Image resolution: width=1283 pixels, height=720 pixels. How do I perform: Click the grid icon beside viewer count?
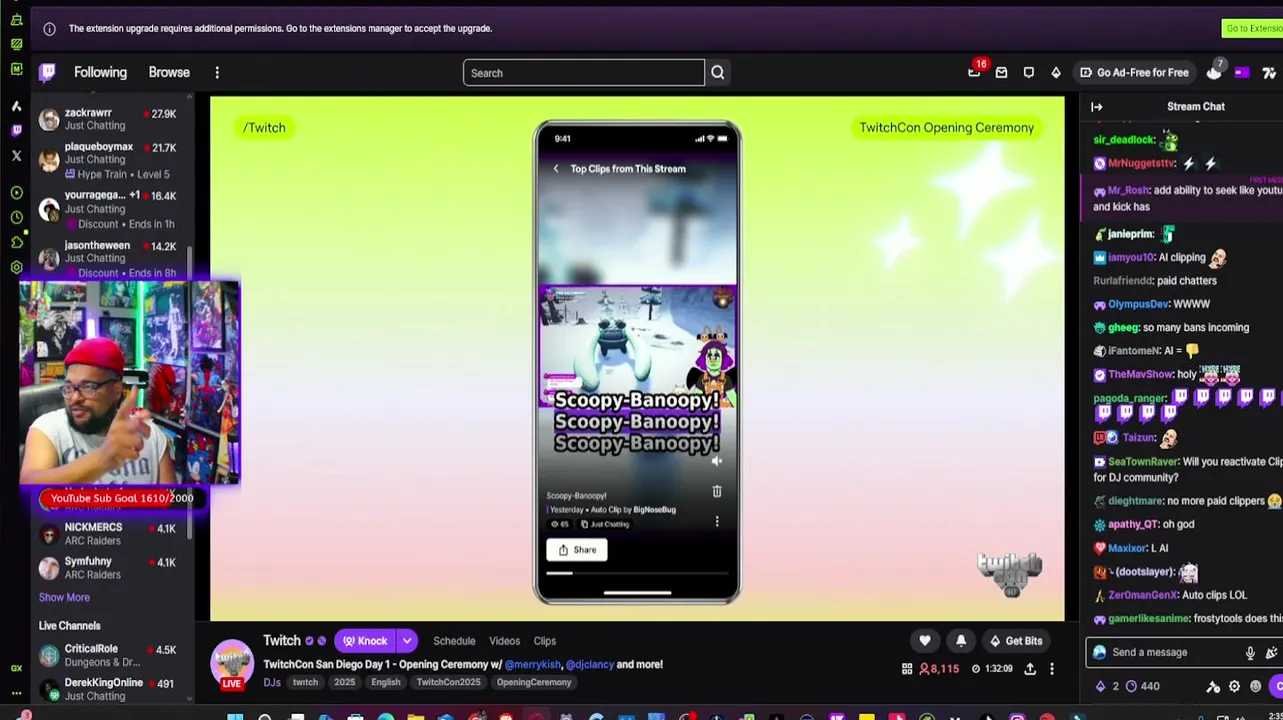[x=907, y=669]
